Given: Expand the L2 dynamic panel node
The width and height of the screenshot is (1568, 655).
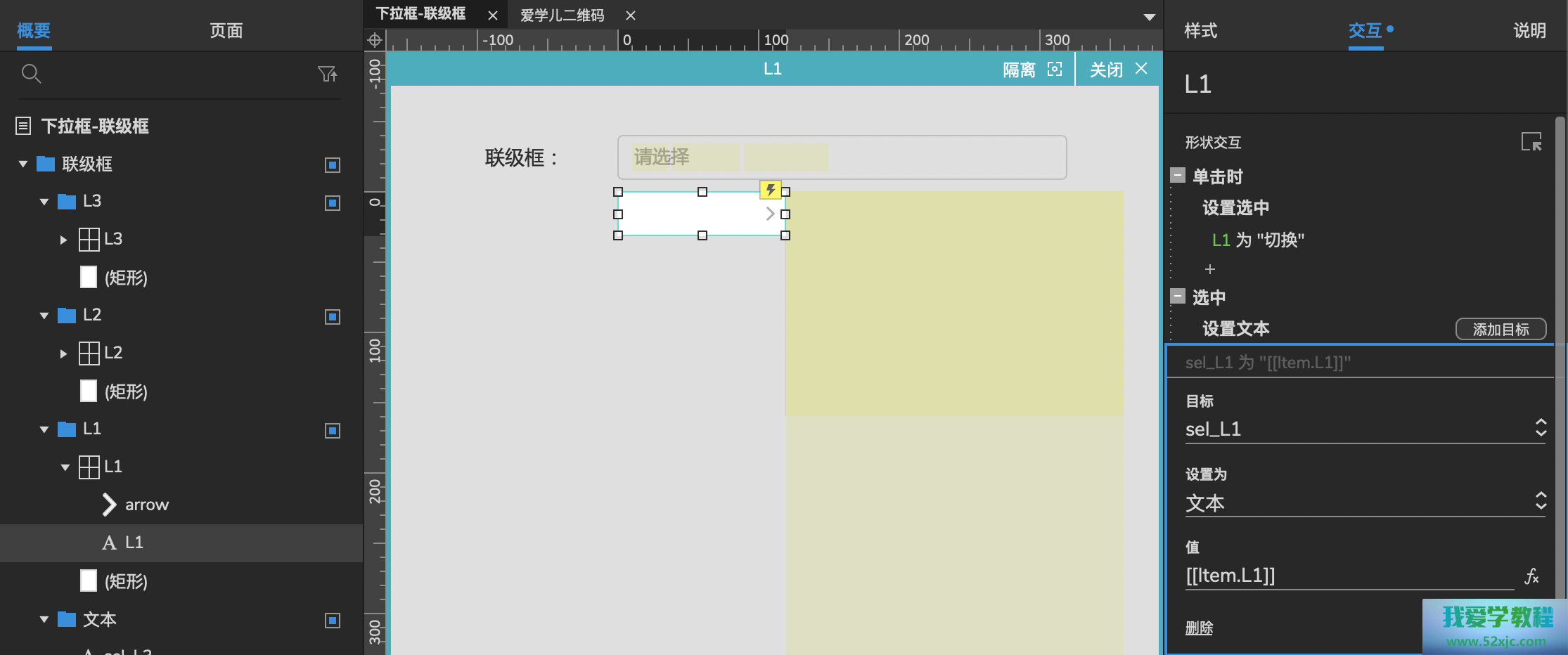Looking at the screenshot, I should [x=63, y=354].
